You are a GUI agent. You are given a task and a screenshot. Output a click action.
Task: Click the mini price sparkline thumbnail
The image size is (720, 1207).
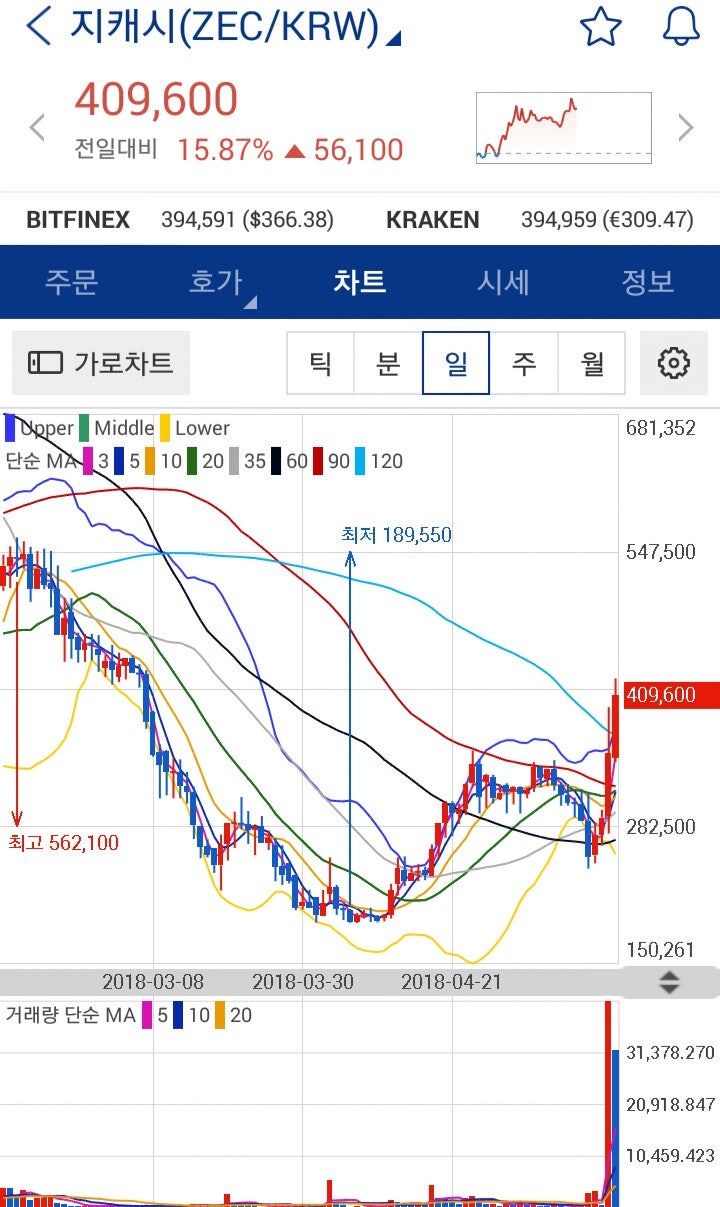coord(563,127)
